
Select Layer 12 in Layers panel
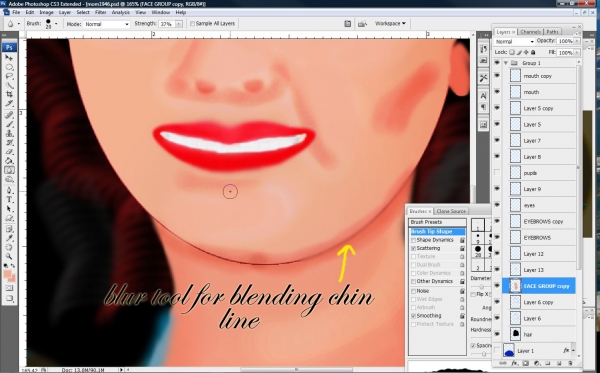[538, 254]
